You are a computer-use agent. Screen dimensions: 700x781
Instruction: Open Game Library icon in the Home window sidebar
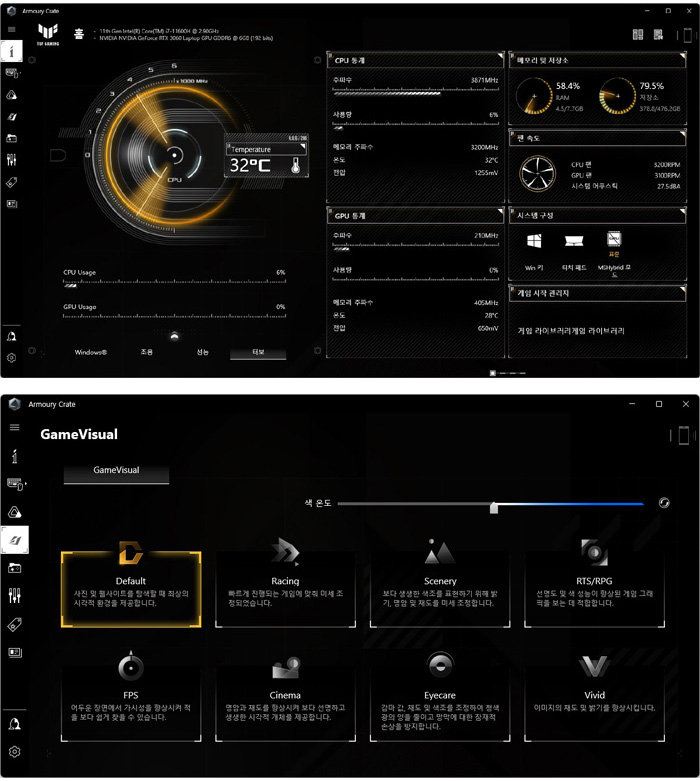coord(11,138)
